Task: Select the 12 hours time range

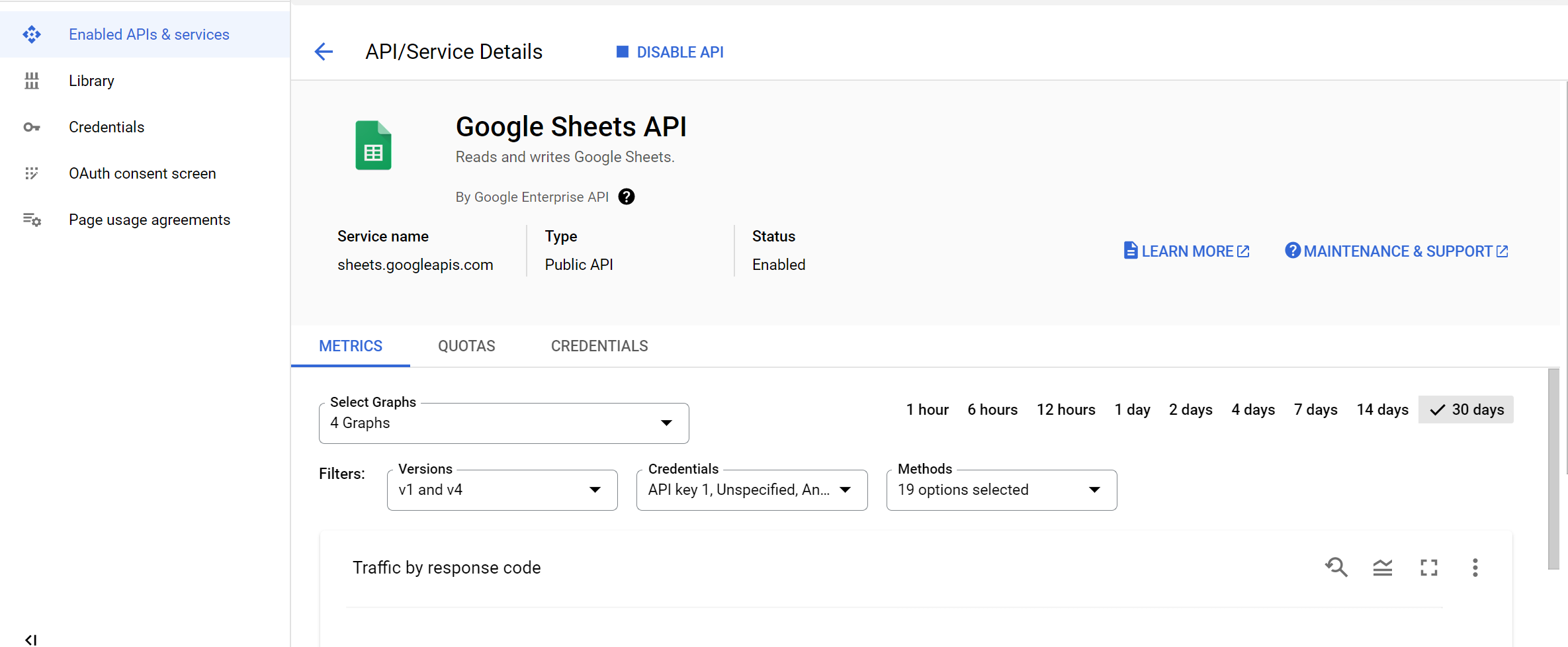Action: click(1066, 410)
